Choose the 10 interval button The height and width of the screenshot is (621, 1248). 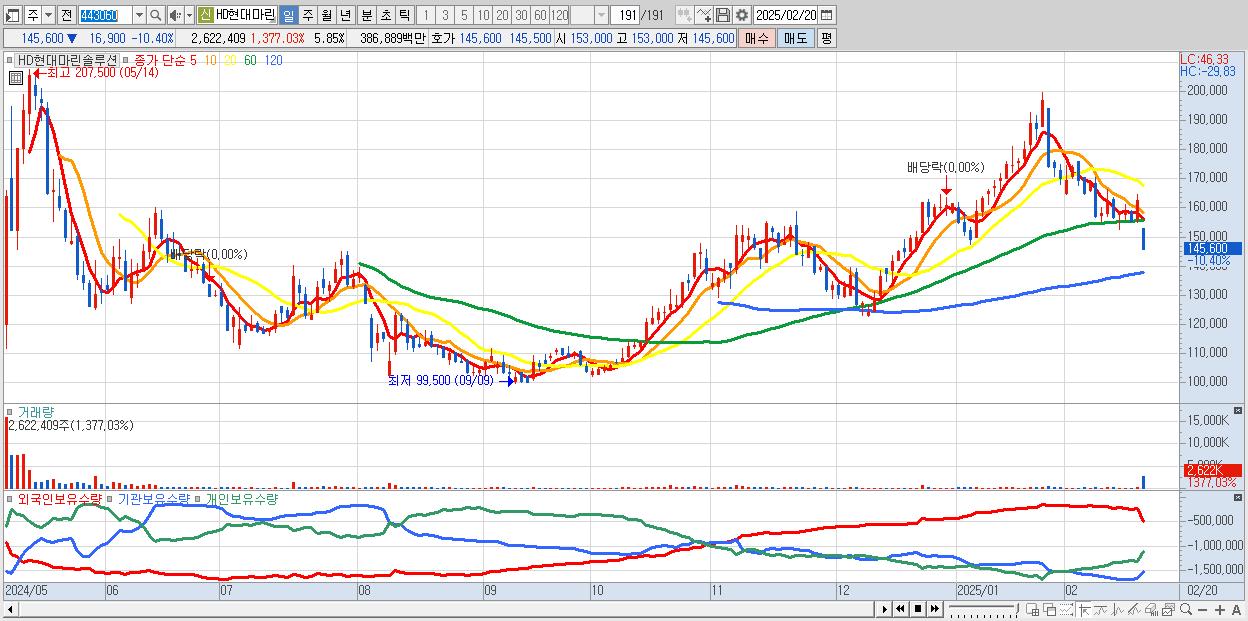click(x=483, y=15)
